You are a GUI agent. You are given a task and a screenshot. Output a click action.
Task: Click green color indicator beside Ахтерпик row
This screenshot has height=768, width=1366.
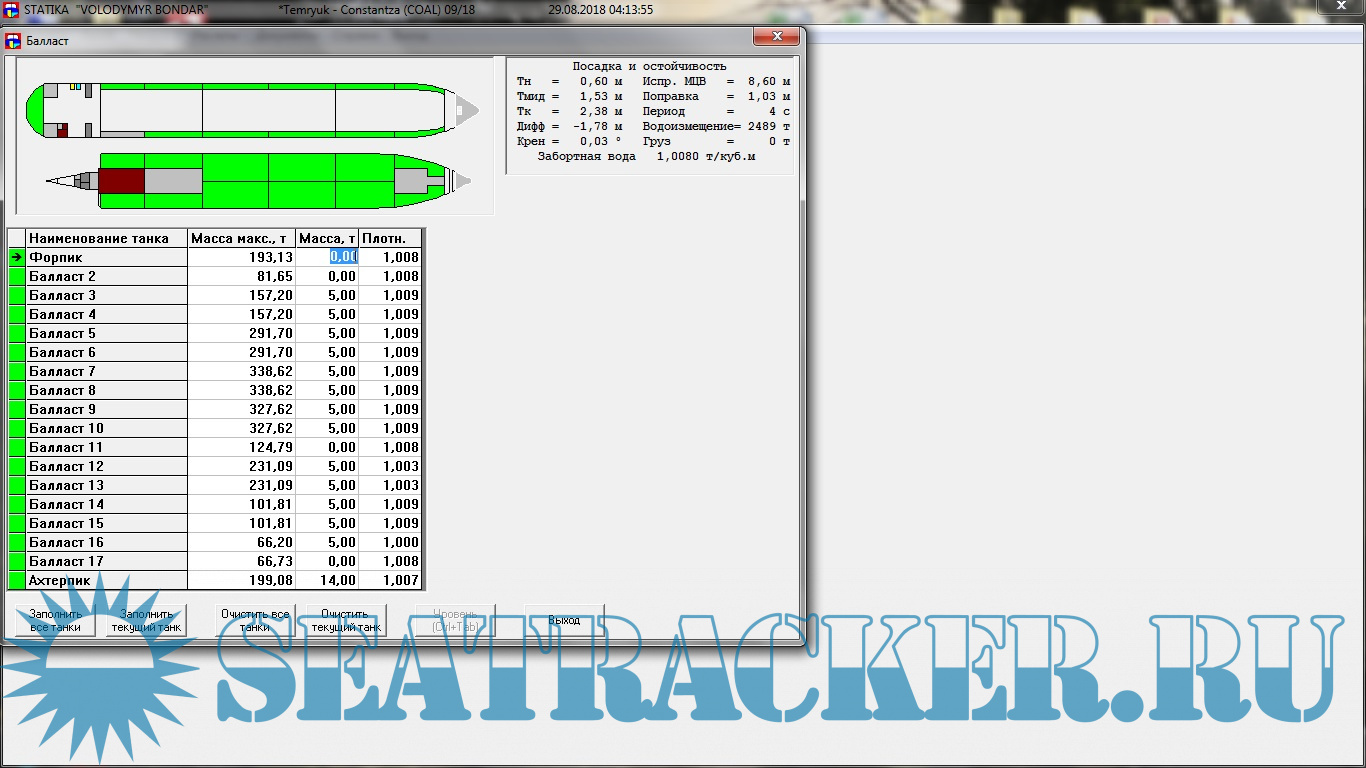pyautogui.click(x=17, y=580)
